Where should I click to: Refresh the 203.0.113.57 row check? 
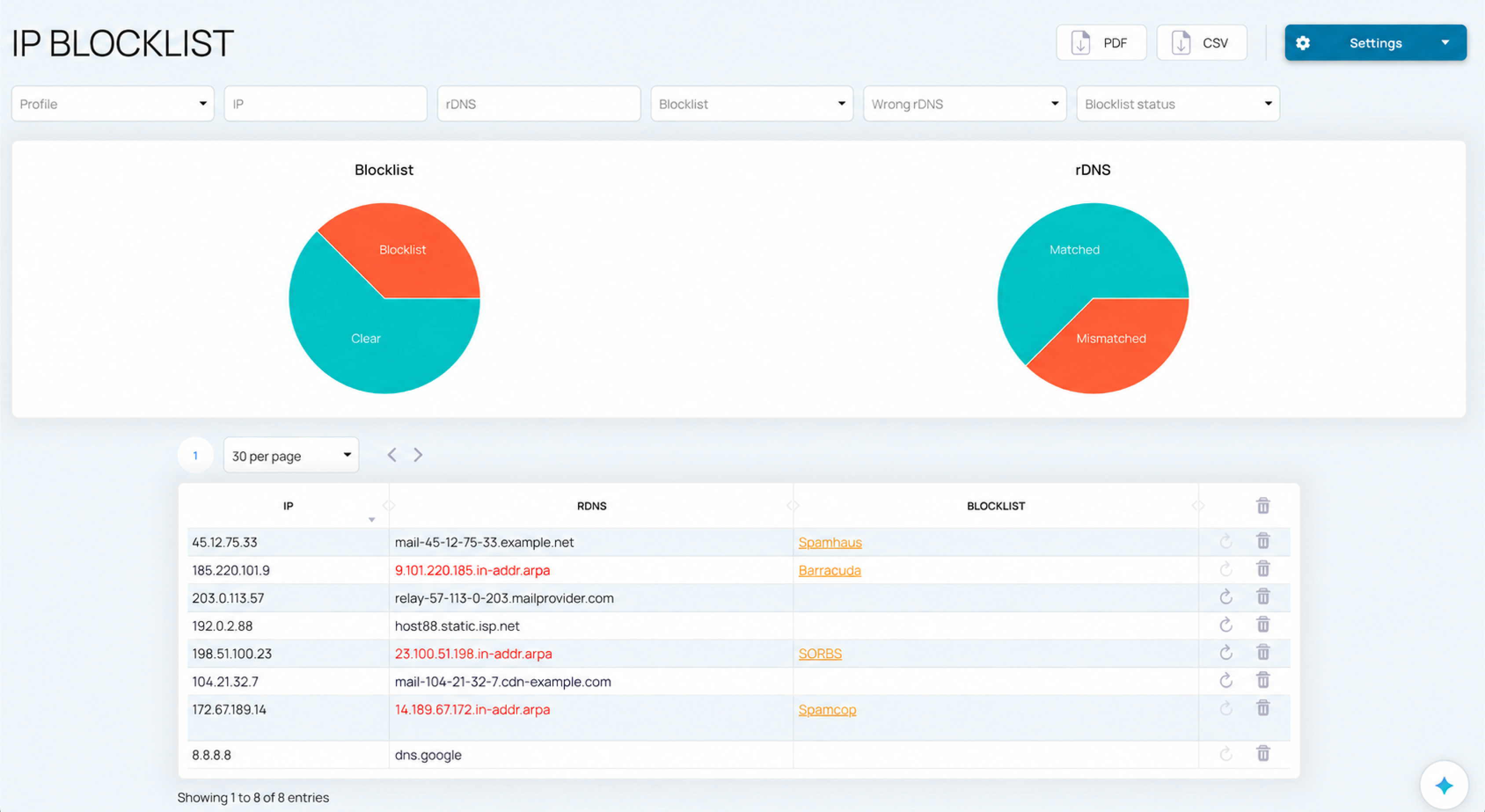tap(1225, 597)
